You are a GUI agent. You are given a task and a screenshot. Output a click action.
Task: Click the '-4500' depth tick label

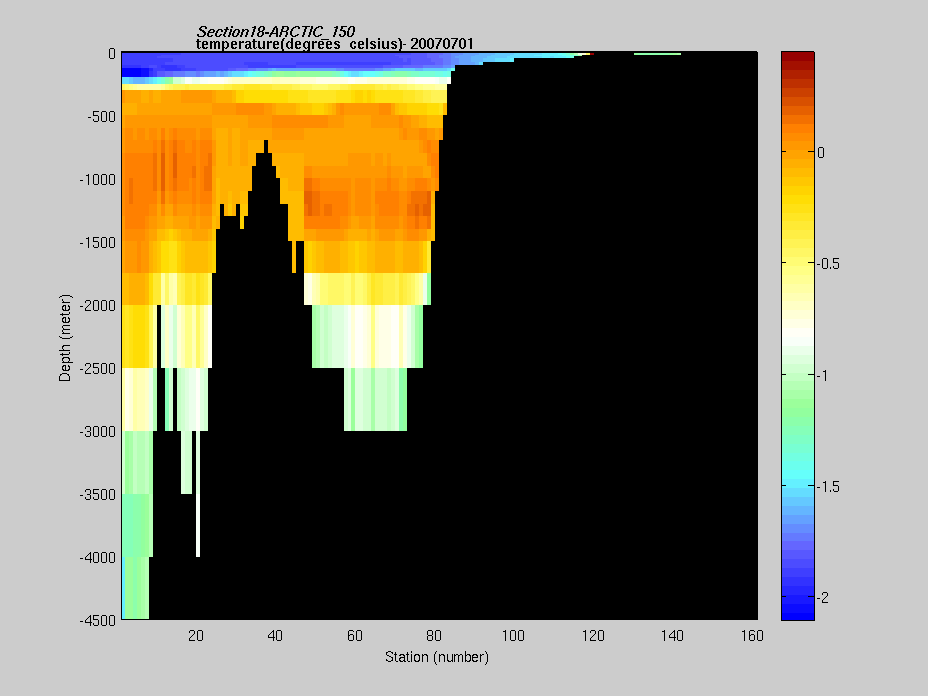click(x=98, y=620)
